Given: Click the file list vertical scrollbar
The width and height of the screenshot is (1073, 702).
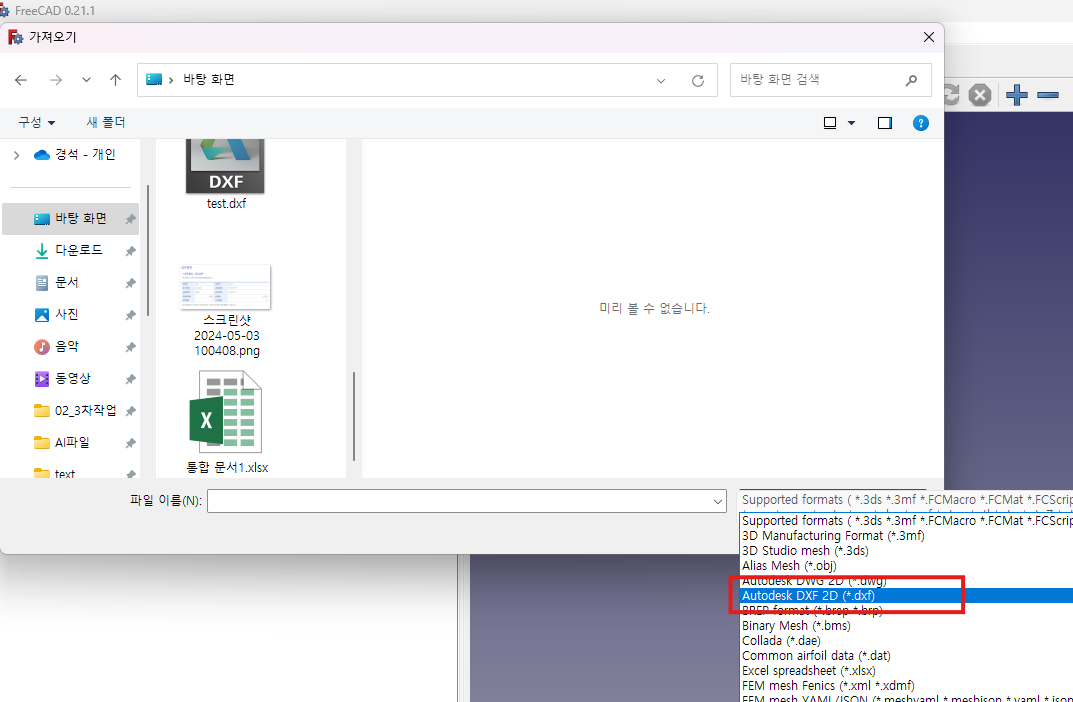Looking at the screenshot, I should tap(354, 416).
